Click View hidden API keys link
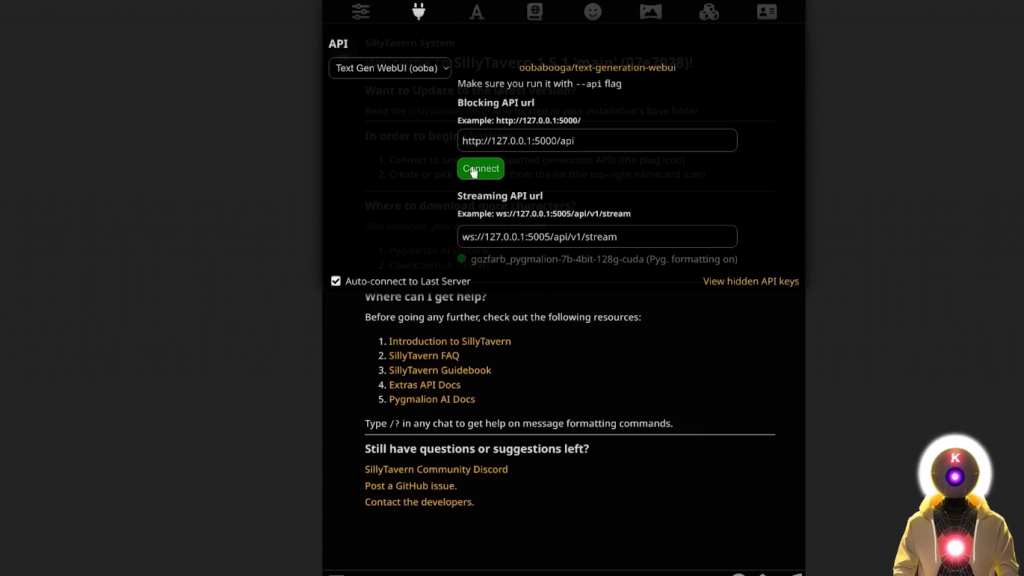1024x576 pixels. pyautogui.click(x=750, y=281)
